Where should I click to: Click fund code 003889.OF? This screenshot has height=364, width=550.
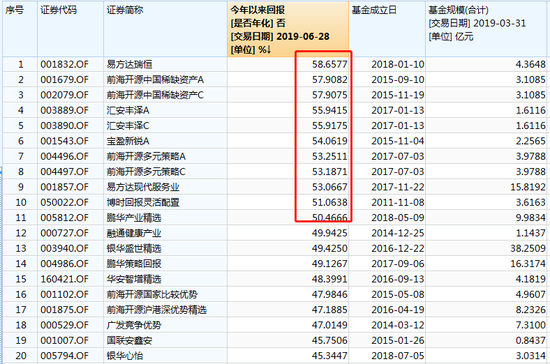[x=65, y=110]
